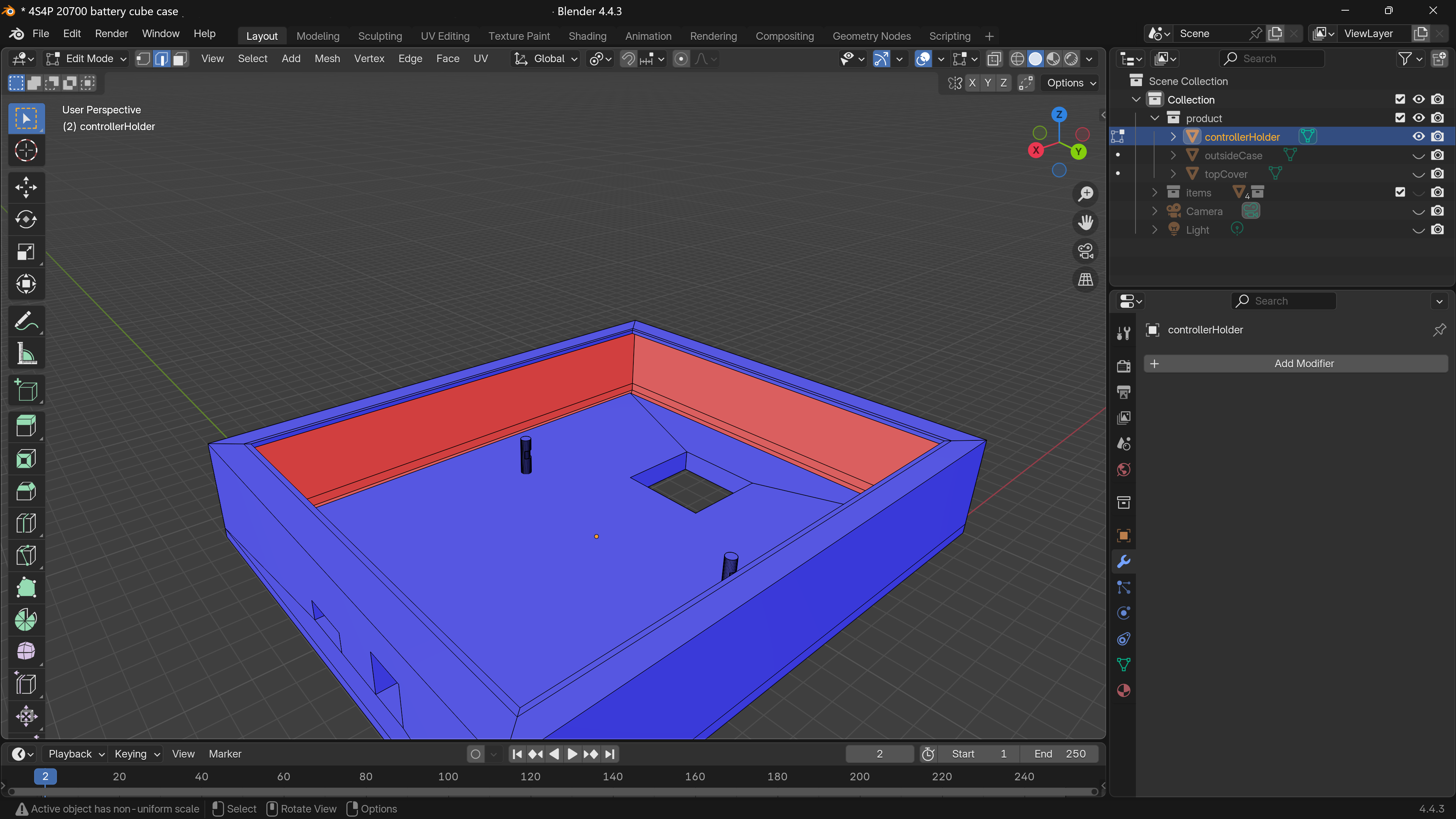This screenshot has height=819, width=1456.
Task: Open the Material properties tab
Action: coord(1124,691)
